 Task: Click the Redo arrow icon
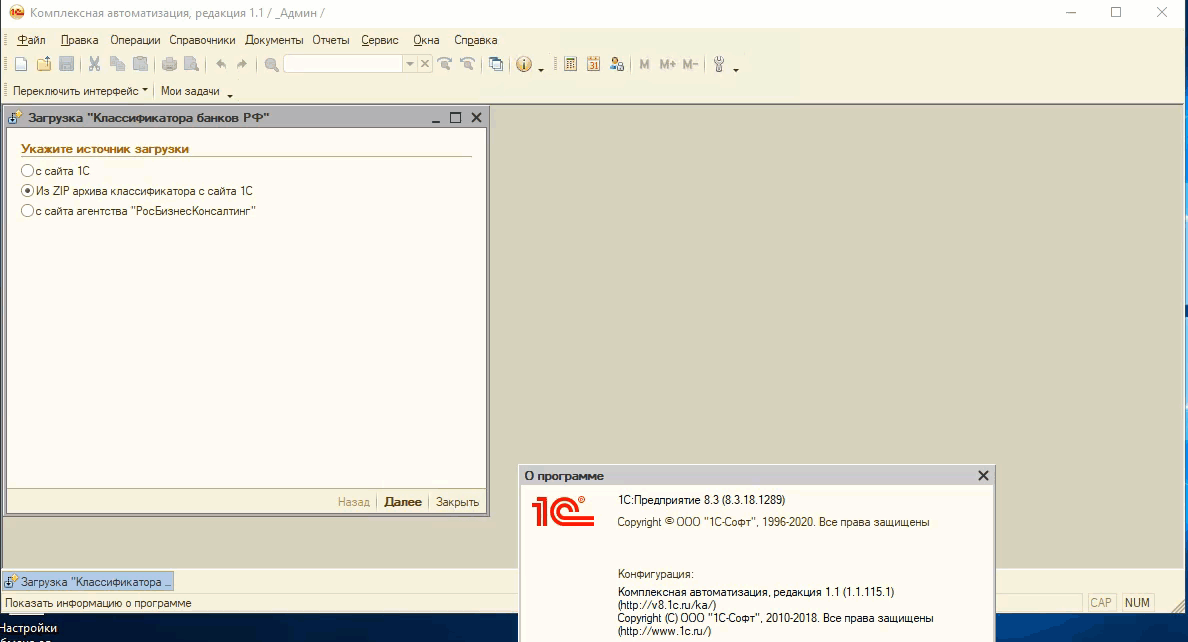(x=242, y=64)
